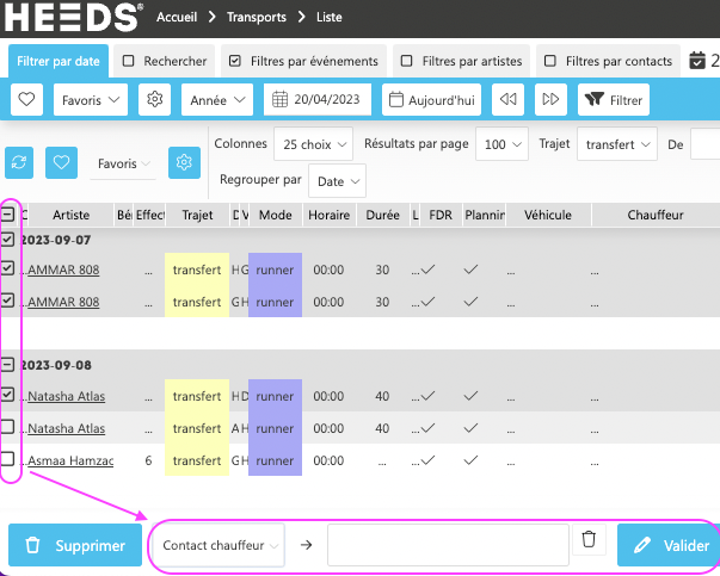Image resolution: width=720 pixels, height=576 pixels.
Task: Open the Colonnes 25 choix dropdown
Action: point(313,144)
